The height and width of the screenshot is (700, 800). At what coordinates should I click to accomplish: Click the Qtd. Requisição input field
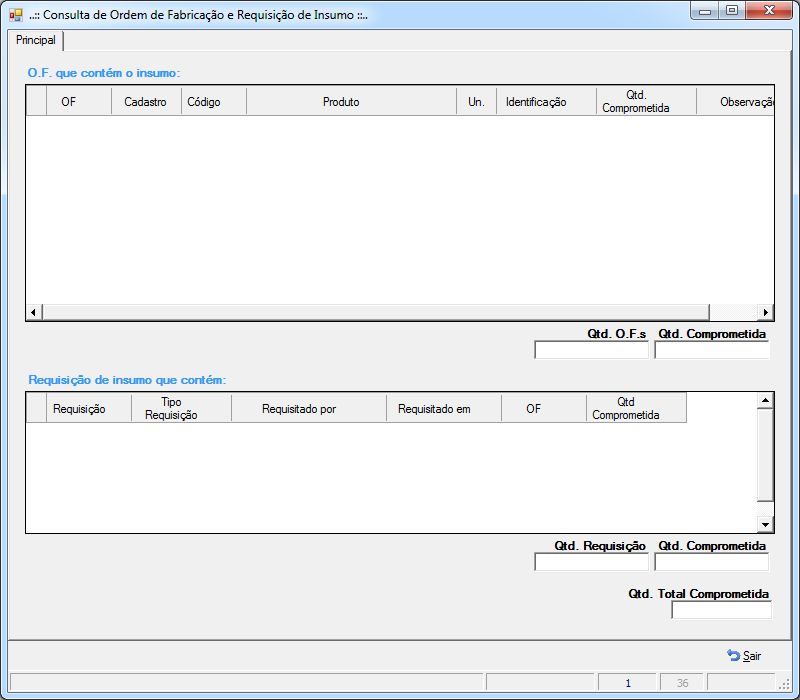(591, 562)
